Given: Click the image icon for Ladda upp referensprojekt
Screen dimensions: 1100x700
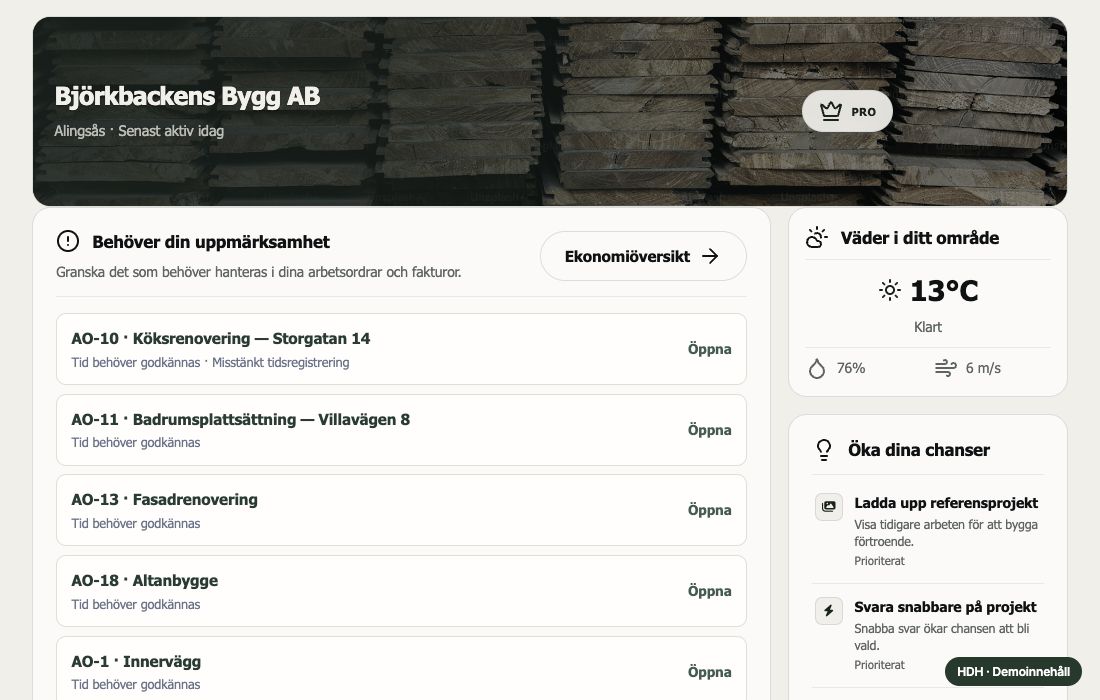Looking at the screenshot, I should pos(829,506).
